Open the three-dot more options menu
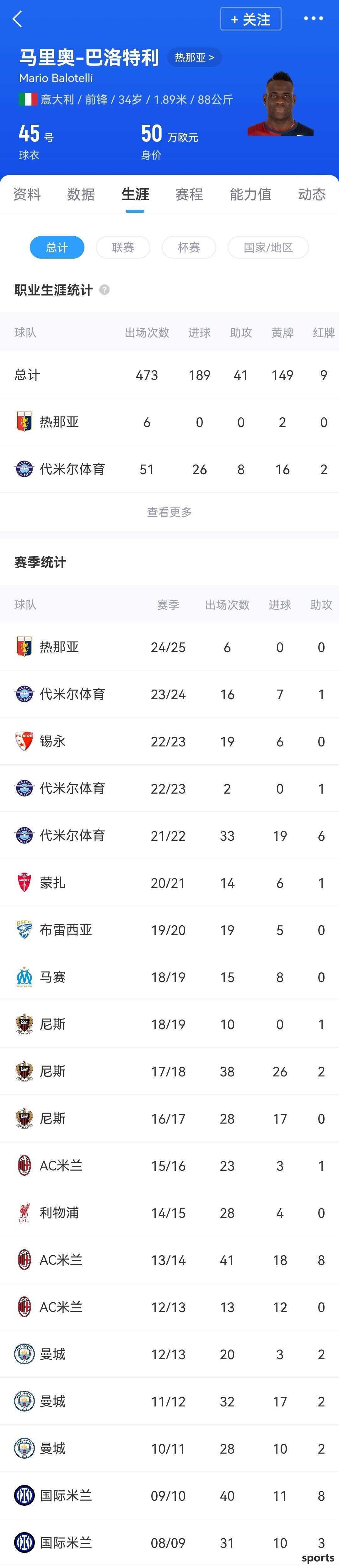339x1568 pixels. [314, 19]
